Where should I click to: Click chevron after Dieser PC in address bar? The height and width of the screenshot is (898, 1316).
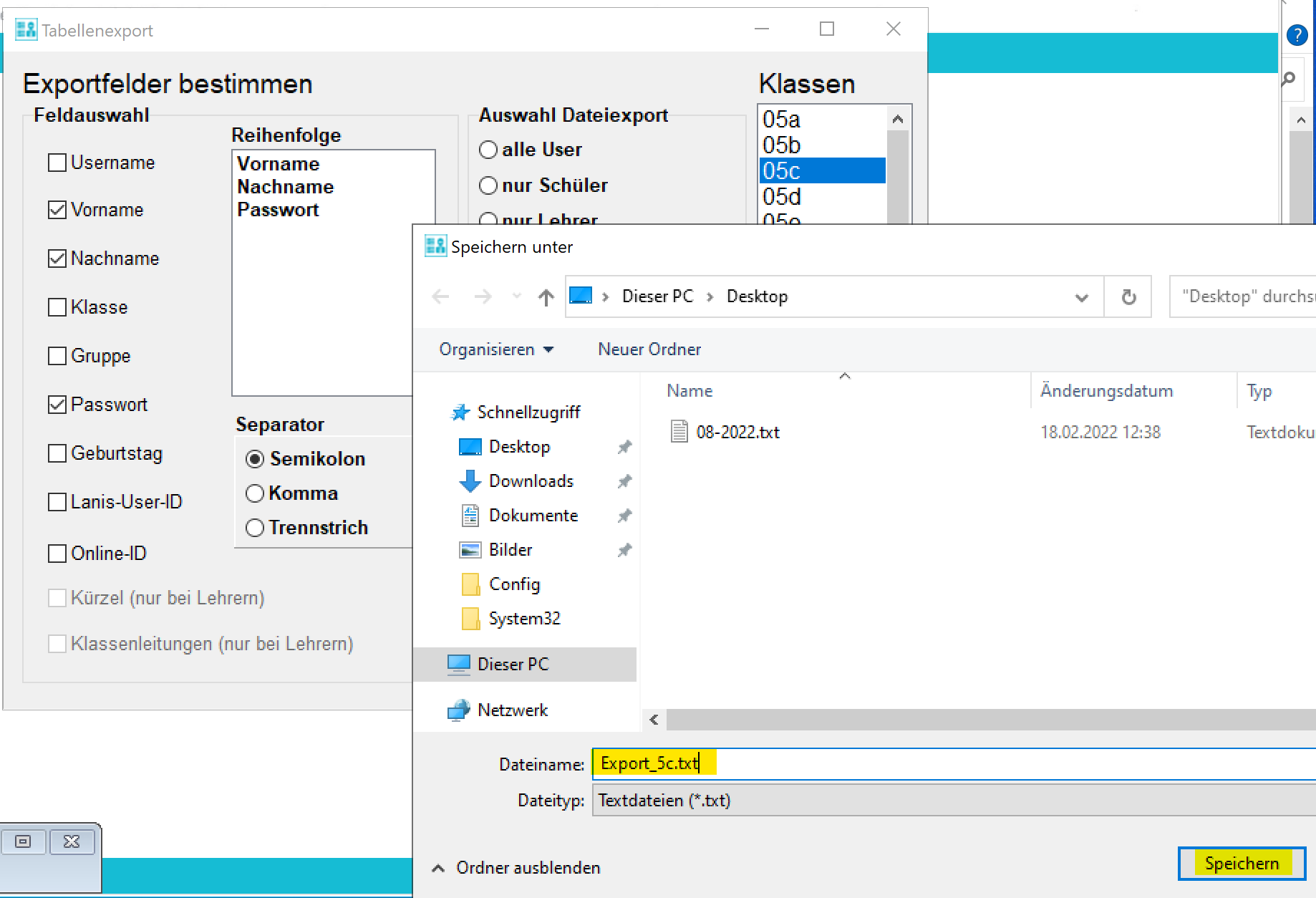pyautogui.click(x=710, y=296)
